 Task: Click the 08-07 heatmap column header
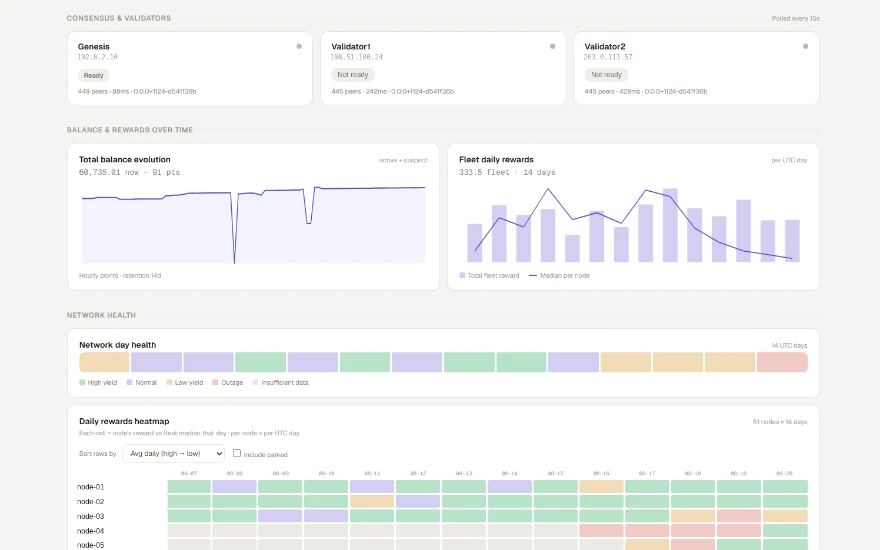[x=189, y=473]
